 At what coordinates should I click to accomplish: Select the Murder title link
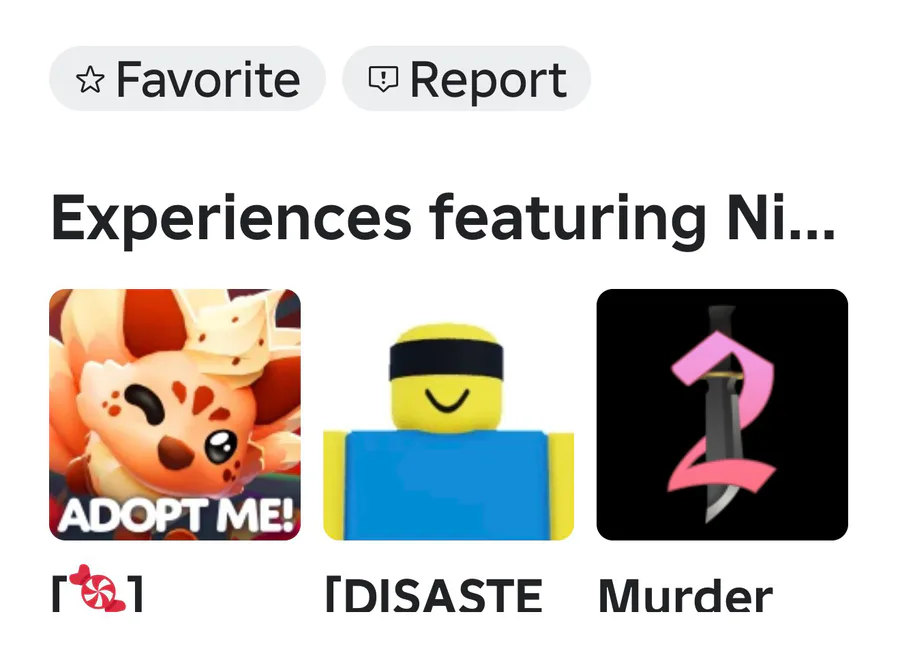click(x=686, y=596)
